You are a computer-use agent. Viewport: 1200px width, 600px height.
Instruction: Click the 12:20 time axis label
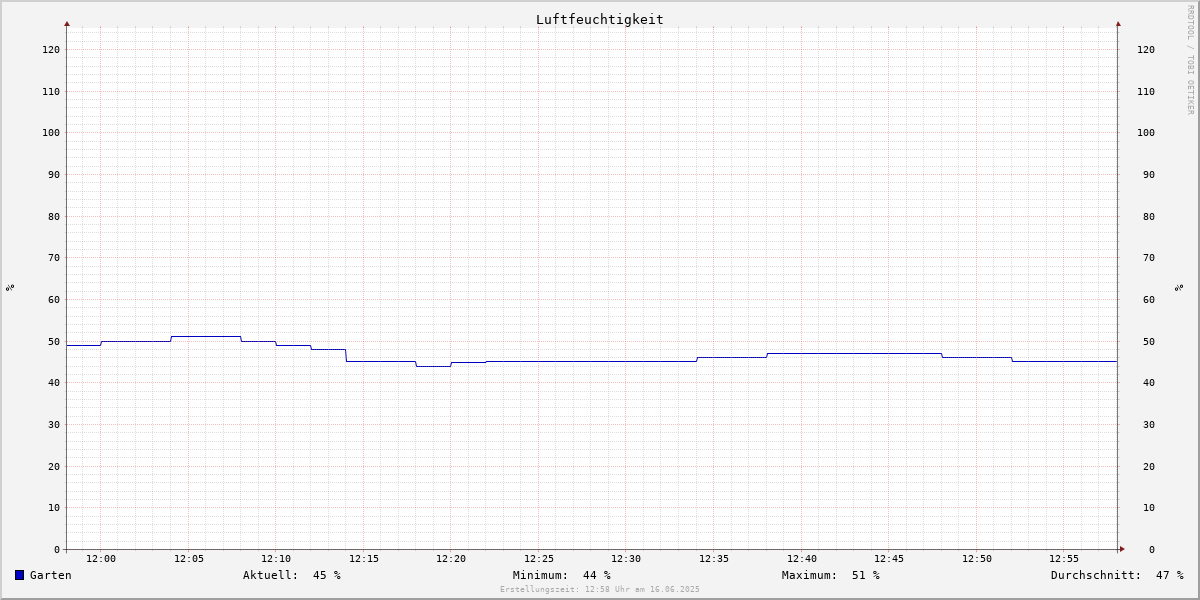tap(451, 559)
